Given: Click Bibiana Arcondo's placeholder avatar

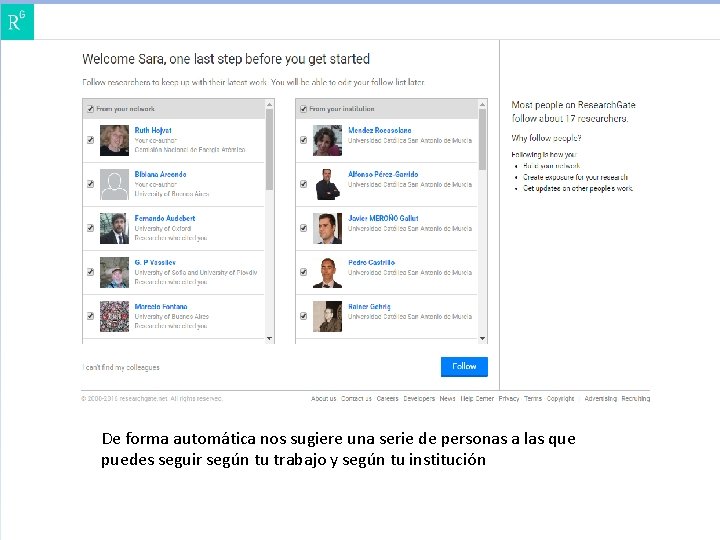Looking at the screenshot, I should coord(114,185).
